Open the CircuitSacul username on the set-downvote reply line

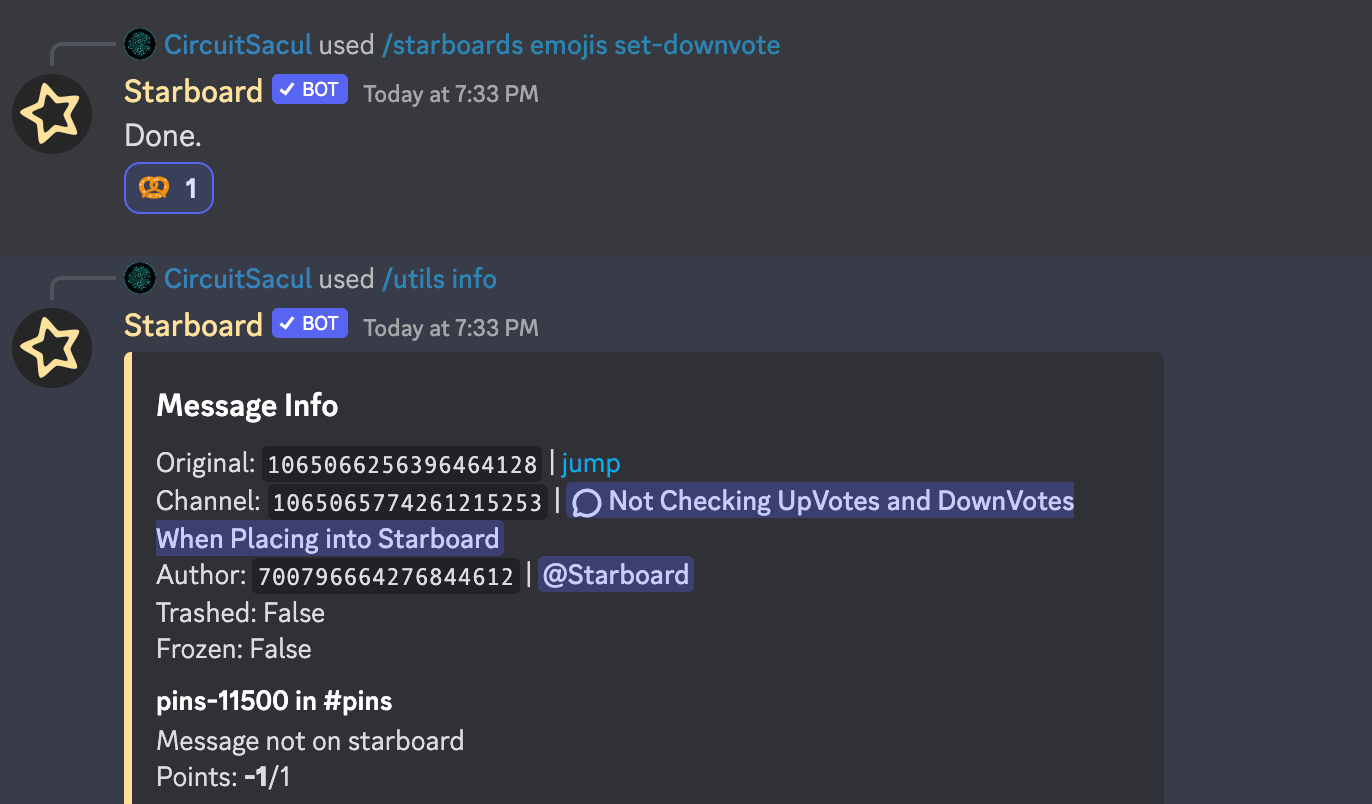(x=238, y=45)
